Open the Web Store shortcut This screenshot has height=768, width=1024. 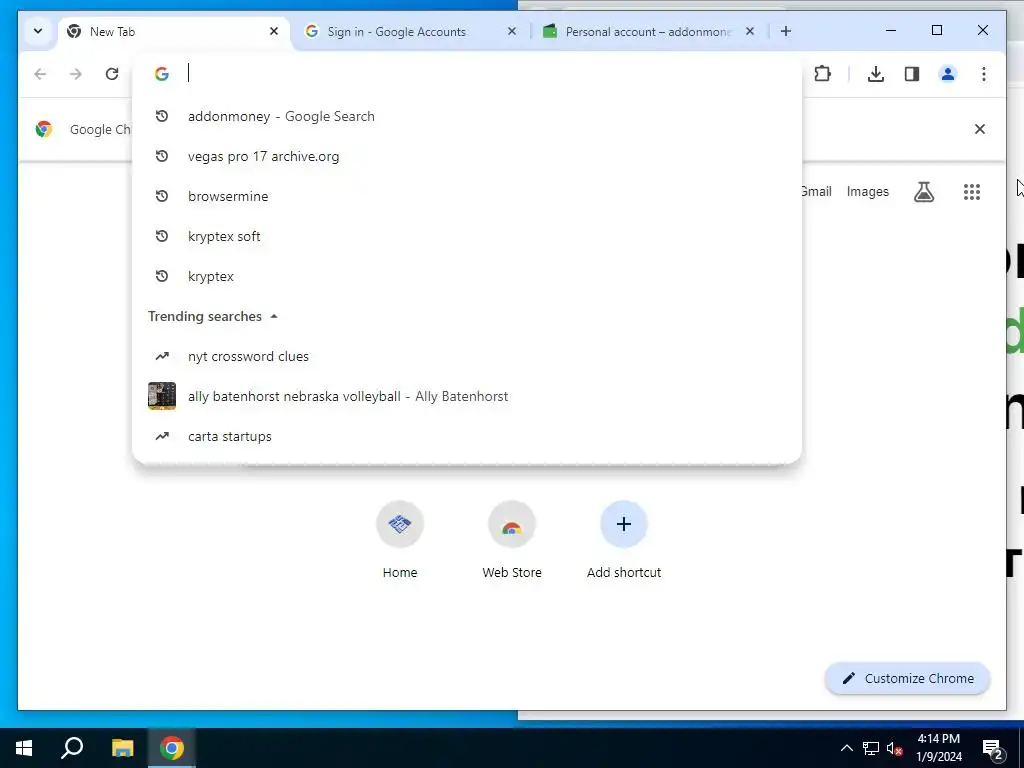tap(512, 540)
